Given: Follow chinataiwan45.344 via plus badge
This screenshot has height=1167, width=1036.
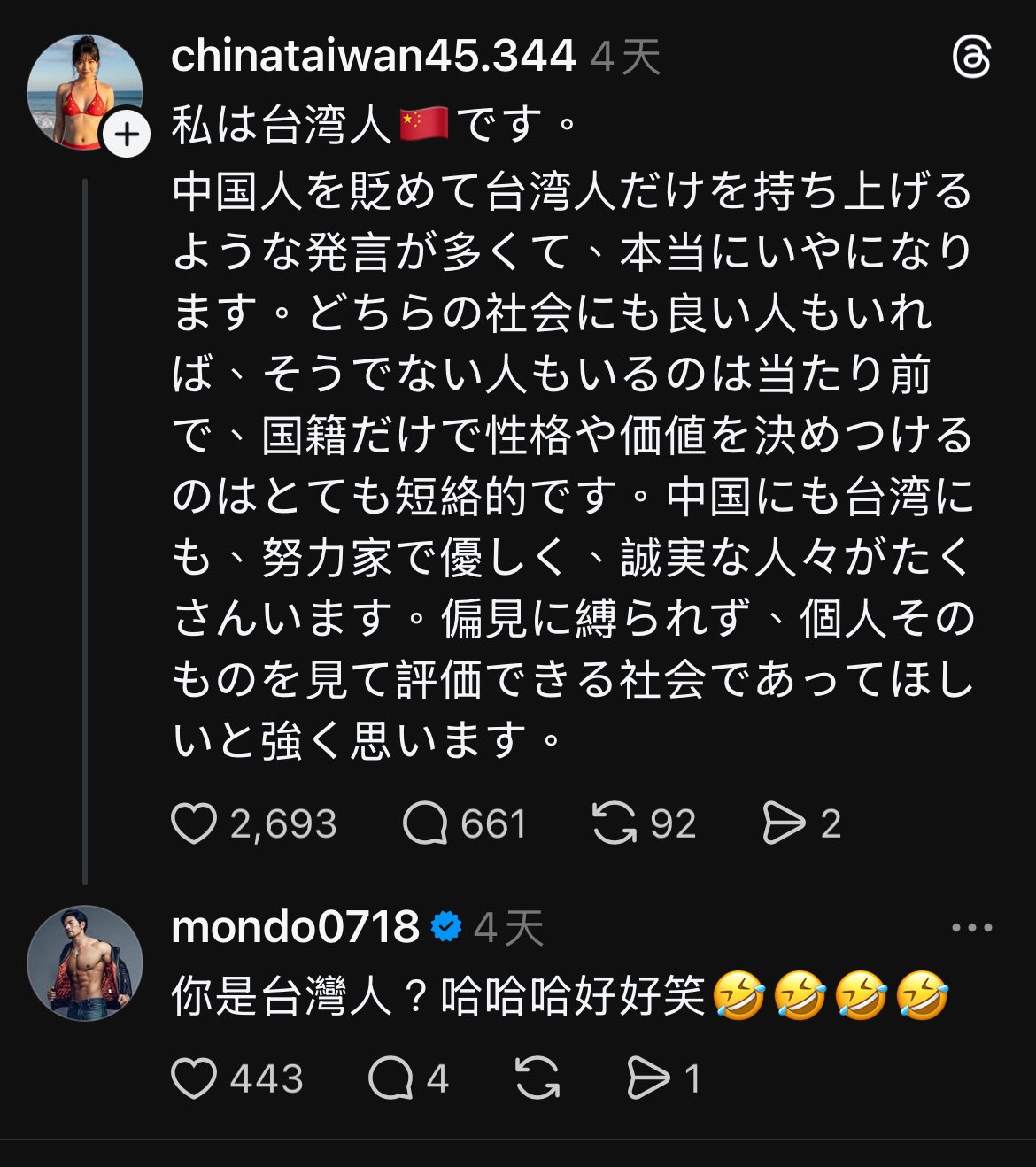Looking at the screenshot, I should click(127, 135).
